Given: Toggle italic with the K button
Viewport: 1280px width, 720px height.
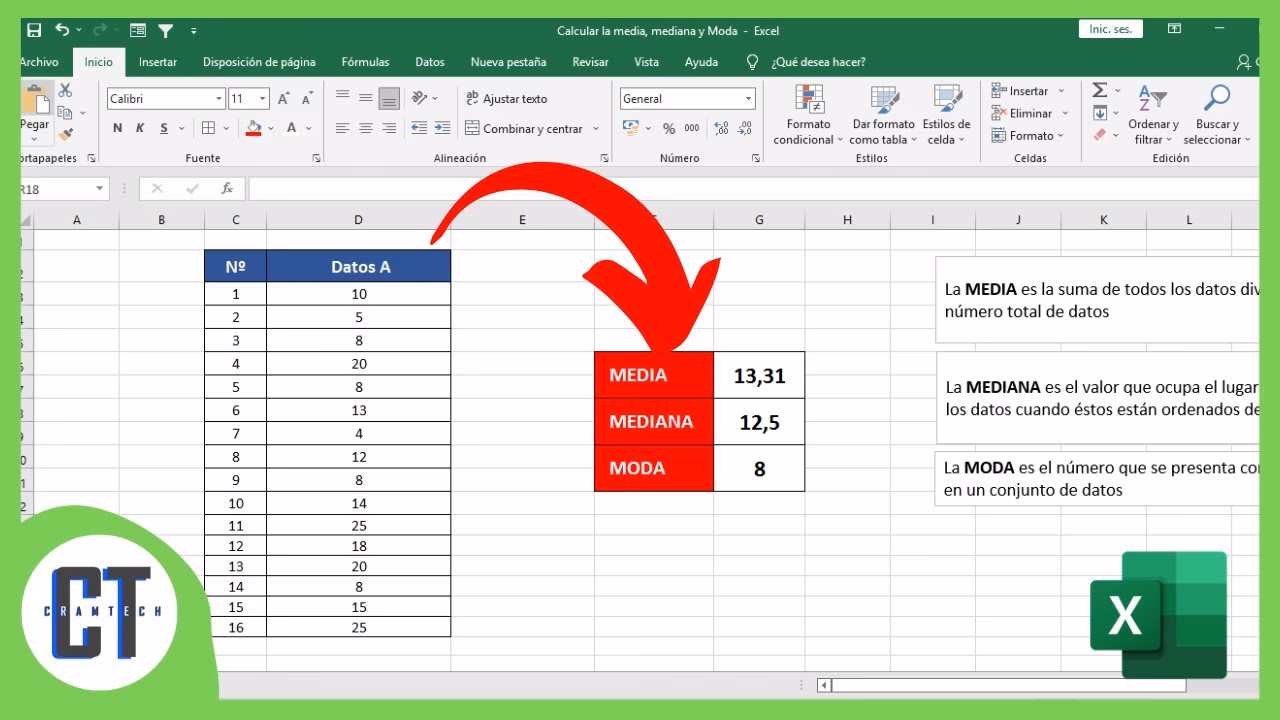Looking at the screenshot, I should [137, 128].
